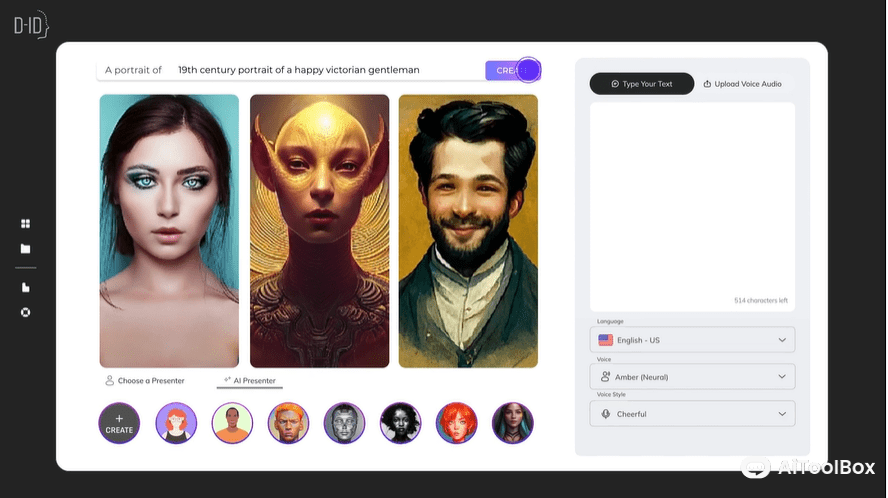Viewport: 888px width, 498px height.
Task: Open the folder icon in the sidebar
Action: click(26, 249)
